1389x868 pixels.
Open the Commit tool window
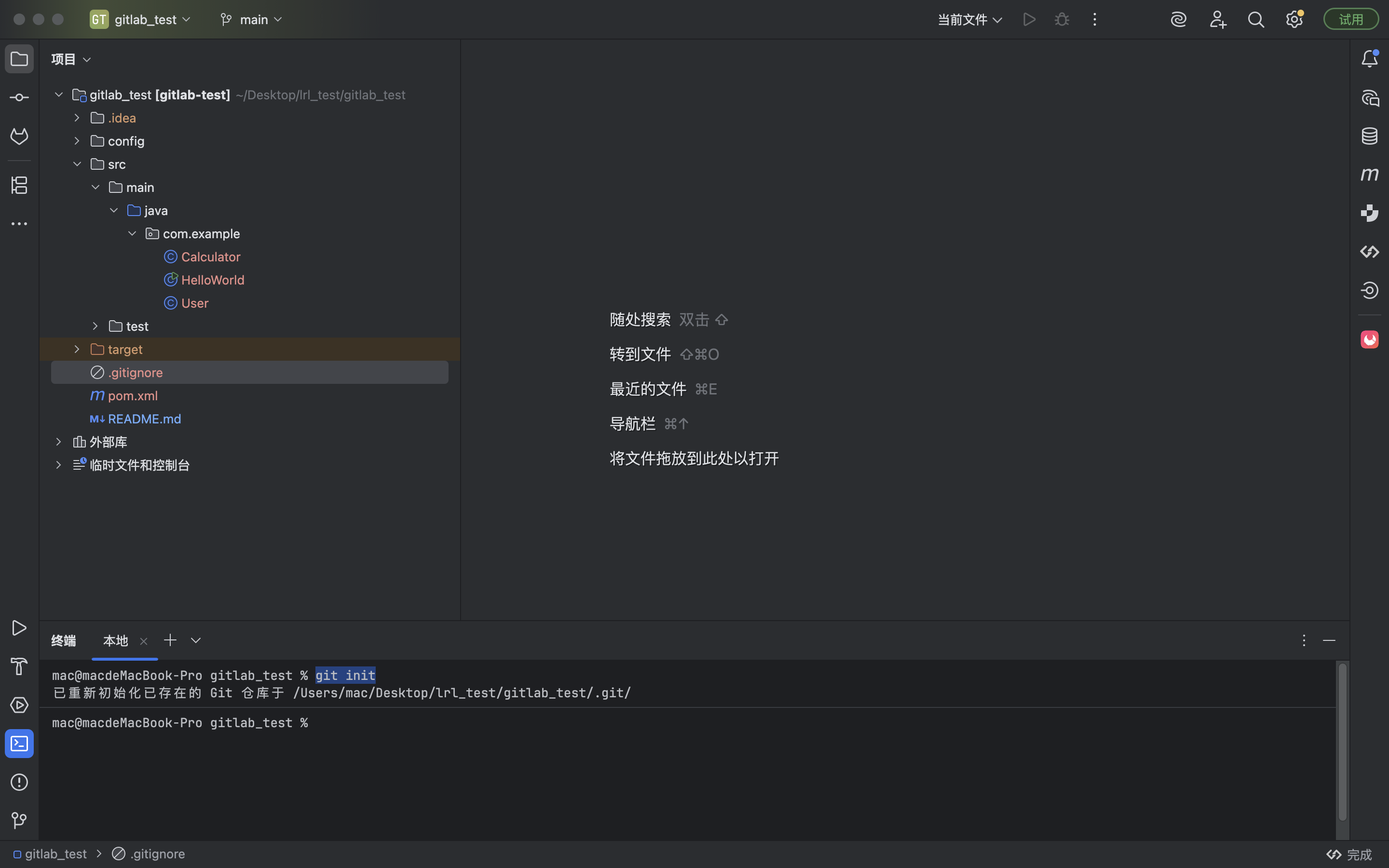click(x=19, y=97)
